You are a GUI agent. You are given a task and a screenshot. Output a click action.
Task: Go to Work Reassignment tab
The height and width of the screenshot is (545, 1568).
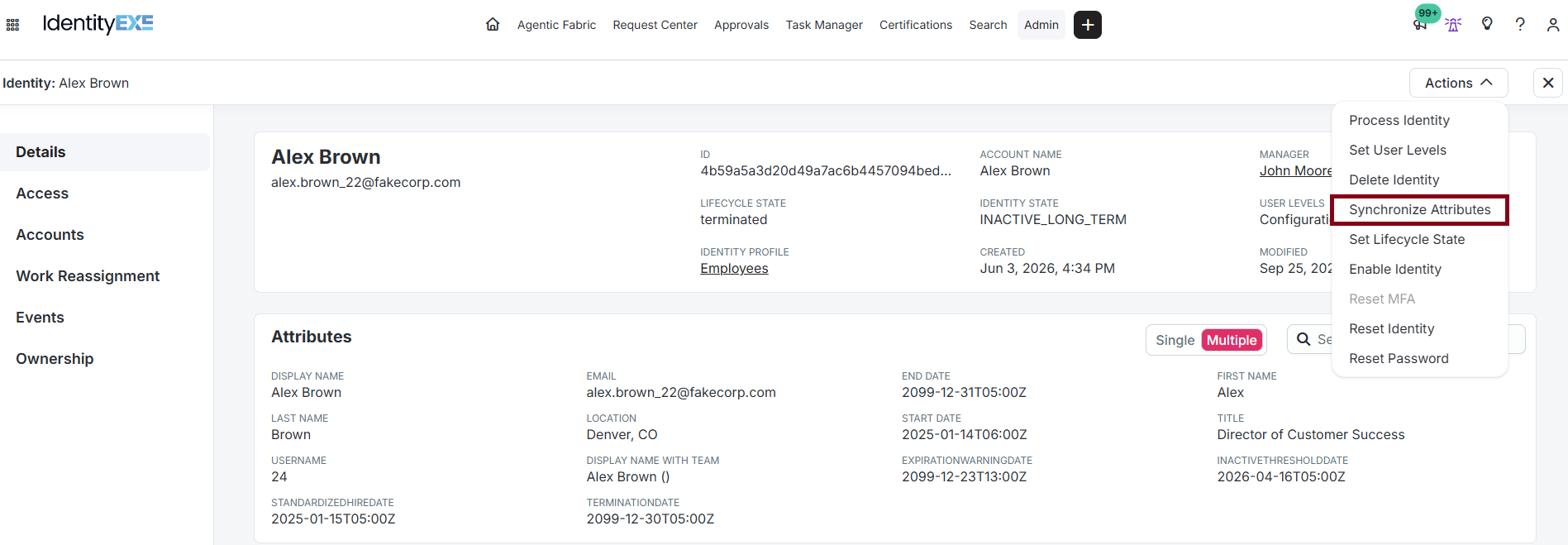[x=105, y=276]
